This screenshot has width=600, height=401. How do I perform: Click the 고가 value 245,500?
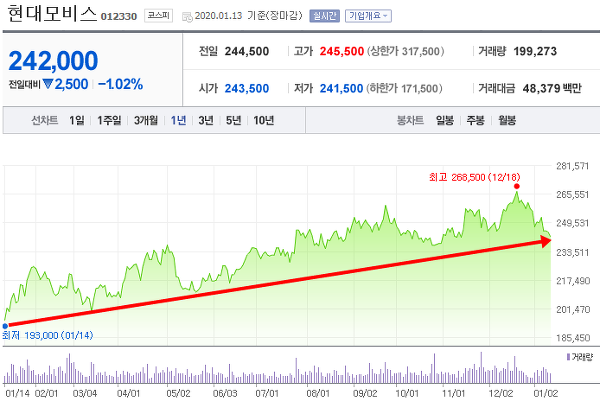[x=342, y=51]
